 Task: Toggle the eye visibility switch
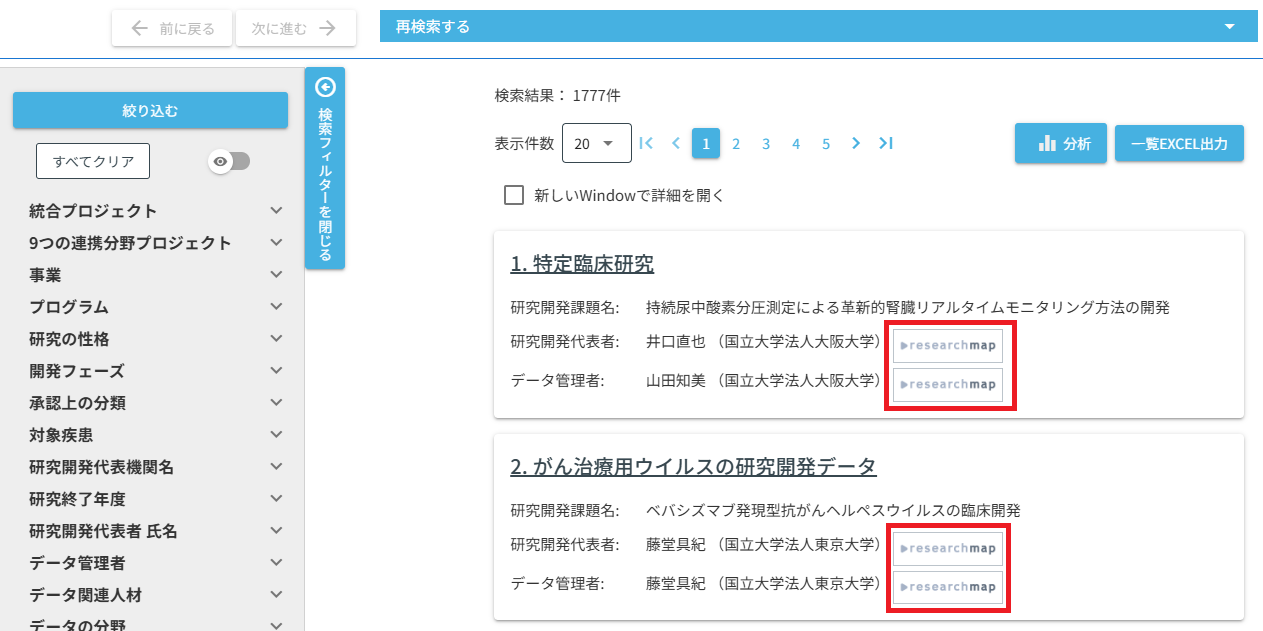click(x=229, y=161)
